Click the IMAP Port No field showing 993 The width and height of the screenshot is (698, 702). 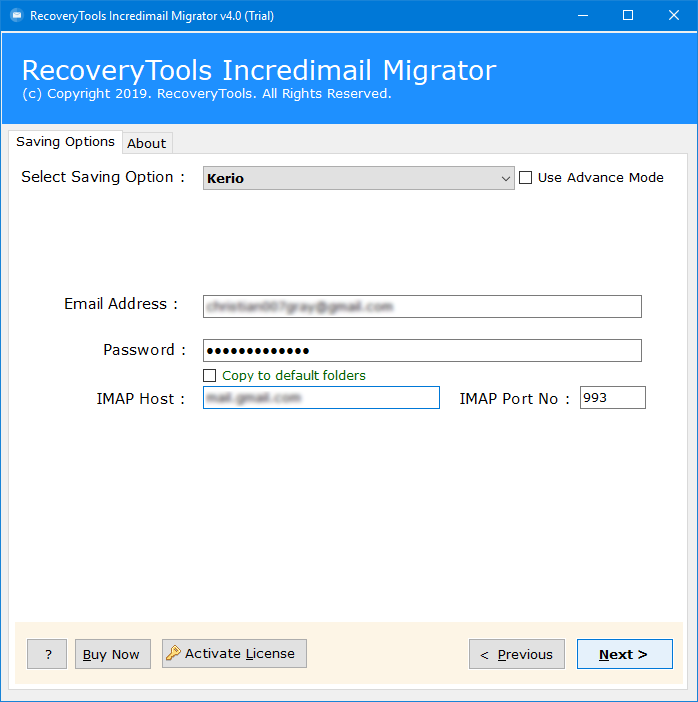click(612, 398)
